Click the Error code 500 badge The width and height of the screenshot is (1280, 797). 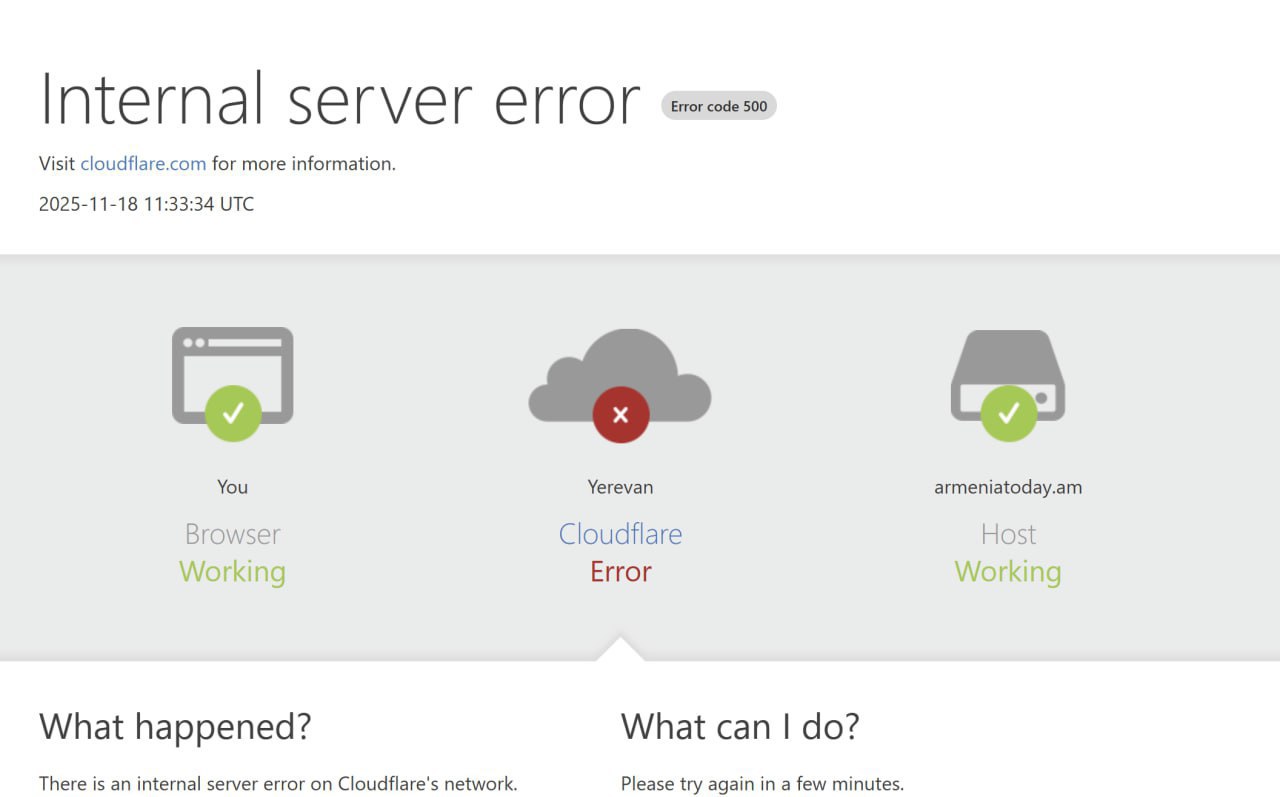point(718,106)
